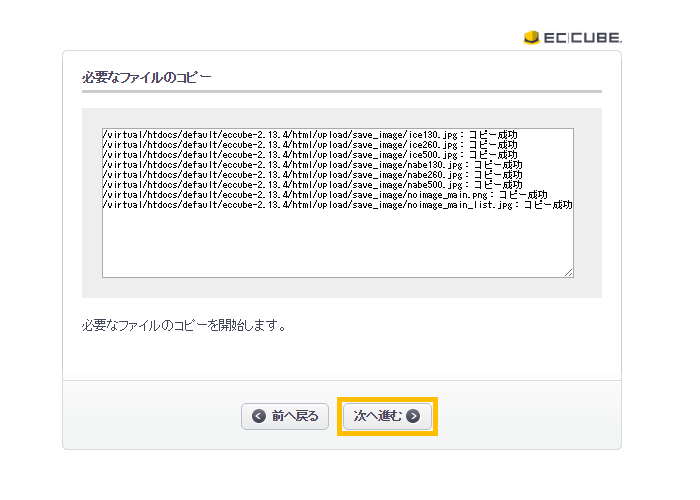Select the ice500.jpg log line
Viewport: 700px width, 500px height.
310,154
